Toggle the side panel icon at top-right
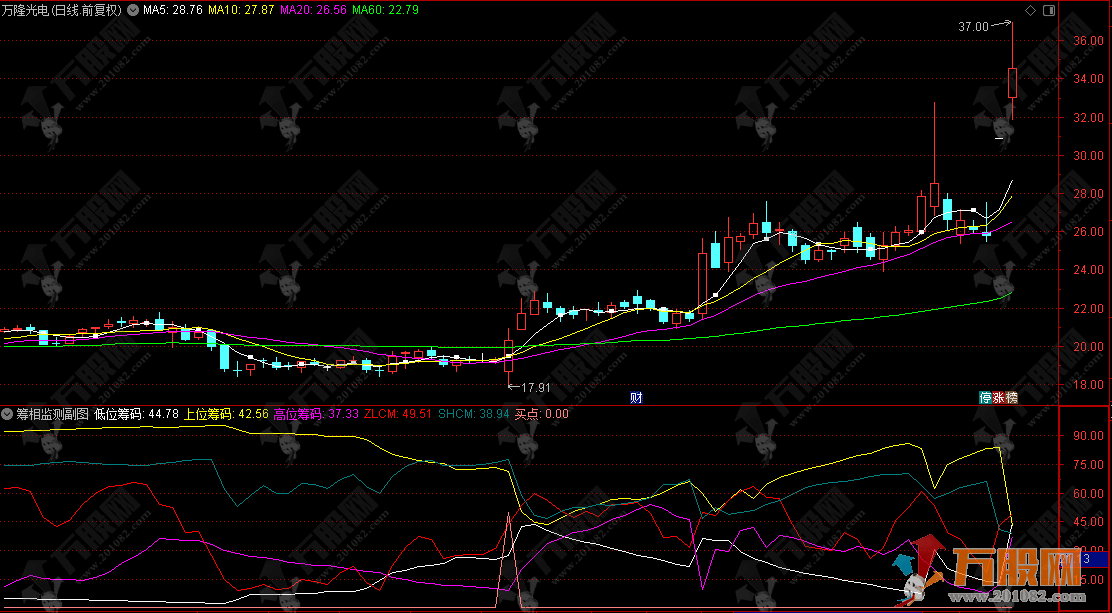 point(1048,10)
